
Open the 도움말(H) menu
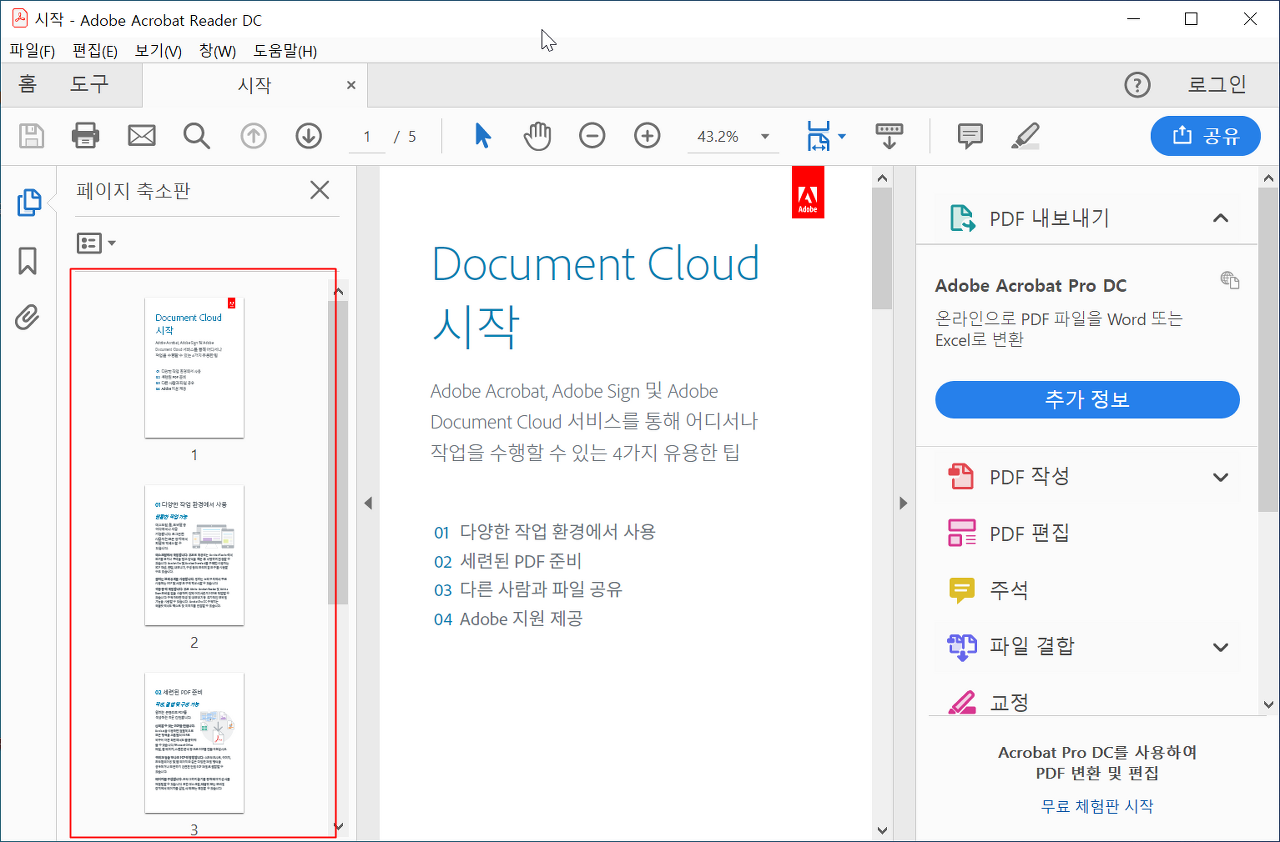285,51
